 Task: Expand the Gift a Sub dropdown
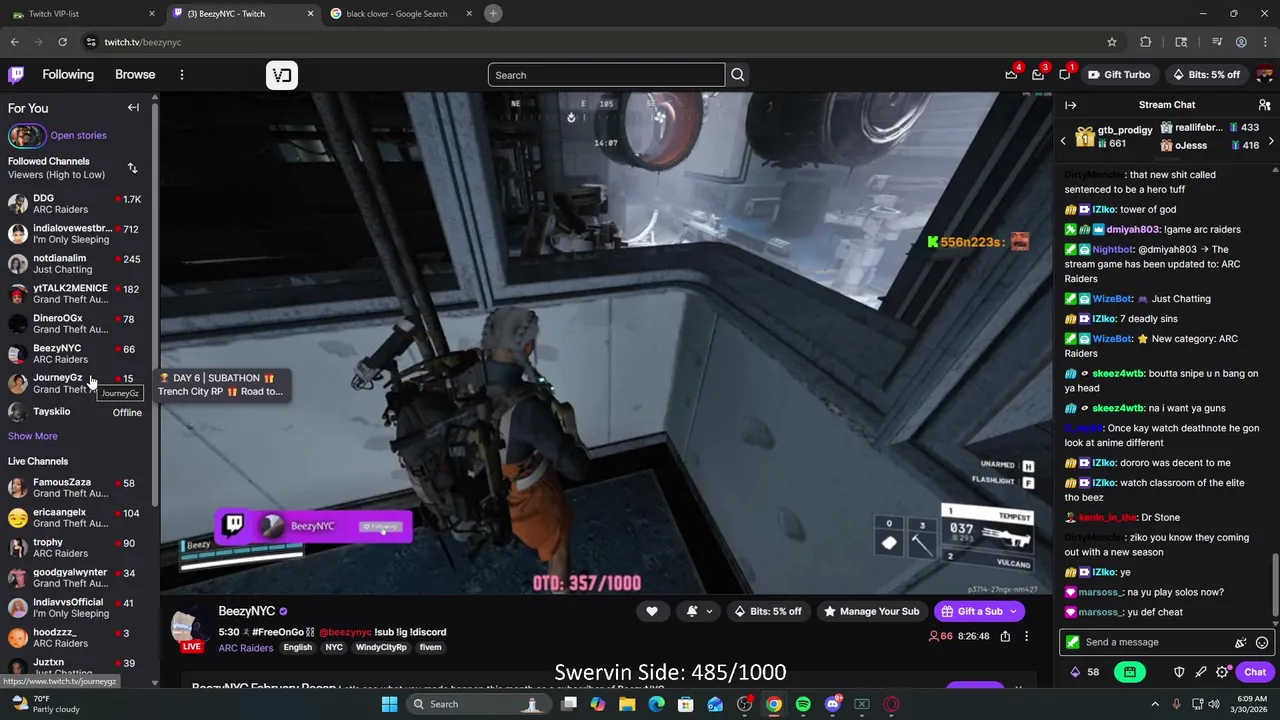click(1013, 611)
